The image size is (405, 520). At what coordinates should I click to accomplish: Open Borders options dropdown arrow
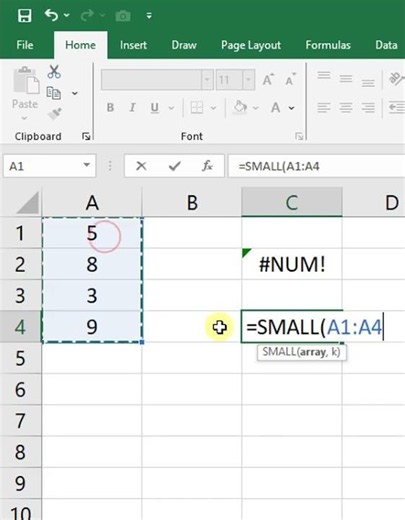213,108
